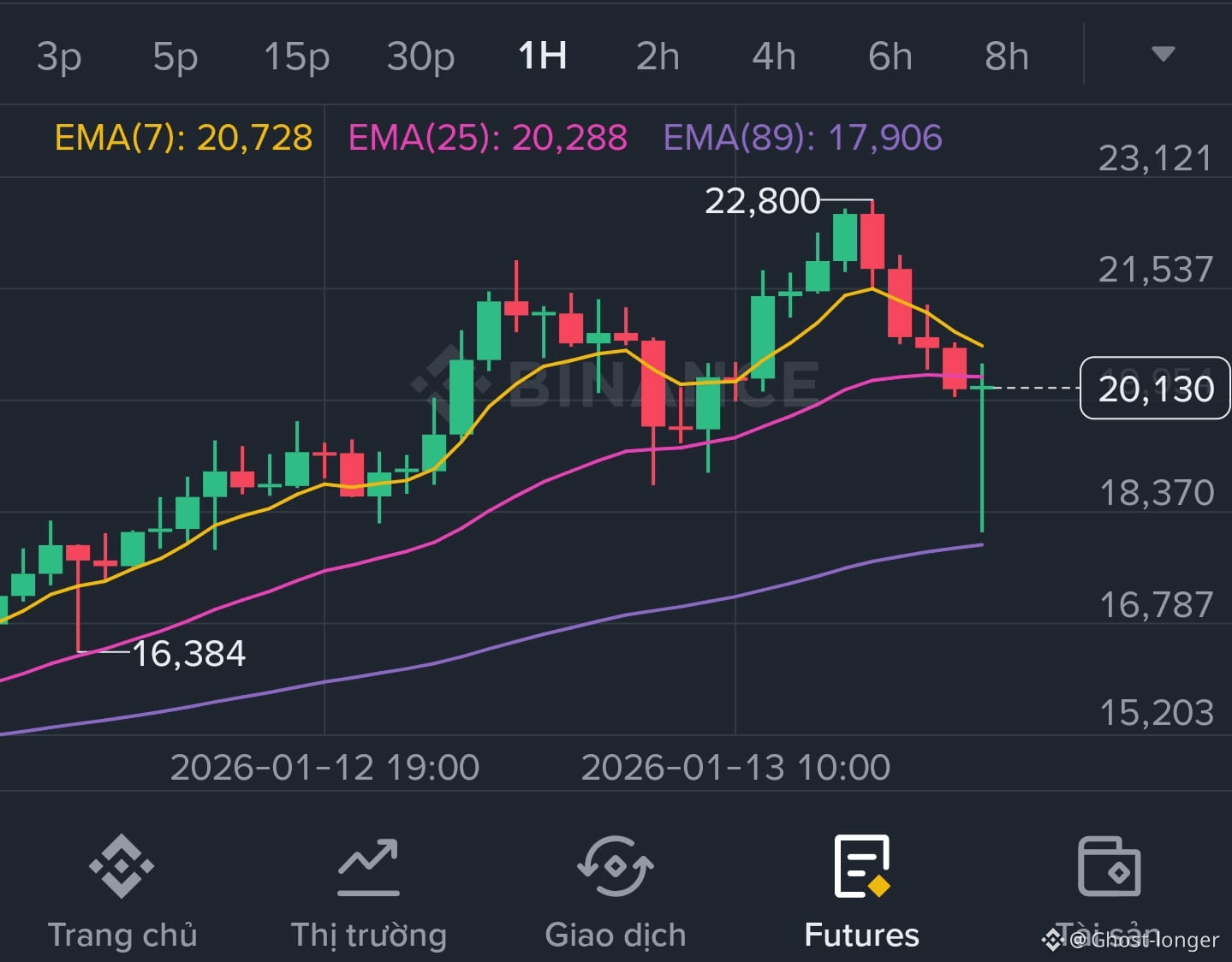1232x962 pixels.
Task: Open the Thị trường markets chart icon
Action: 368,867
